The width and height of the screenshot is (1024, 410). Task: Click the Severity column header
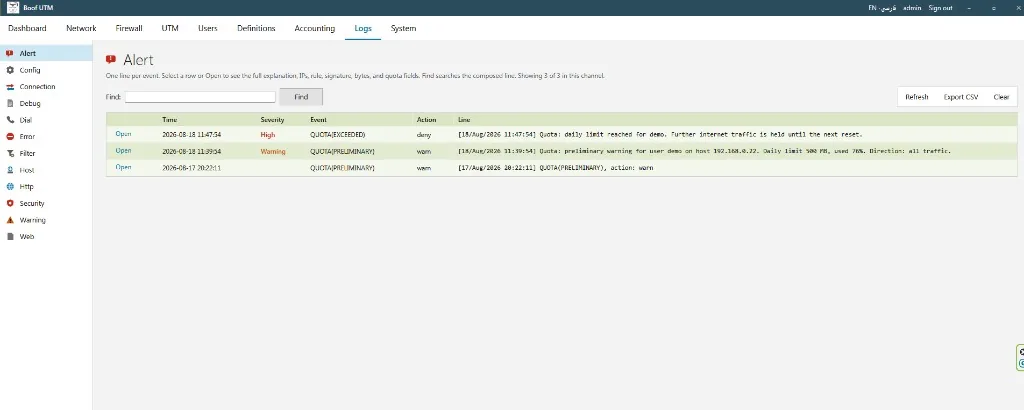pyautogui.click(x=272, y=119)
